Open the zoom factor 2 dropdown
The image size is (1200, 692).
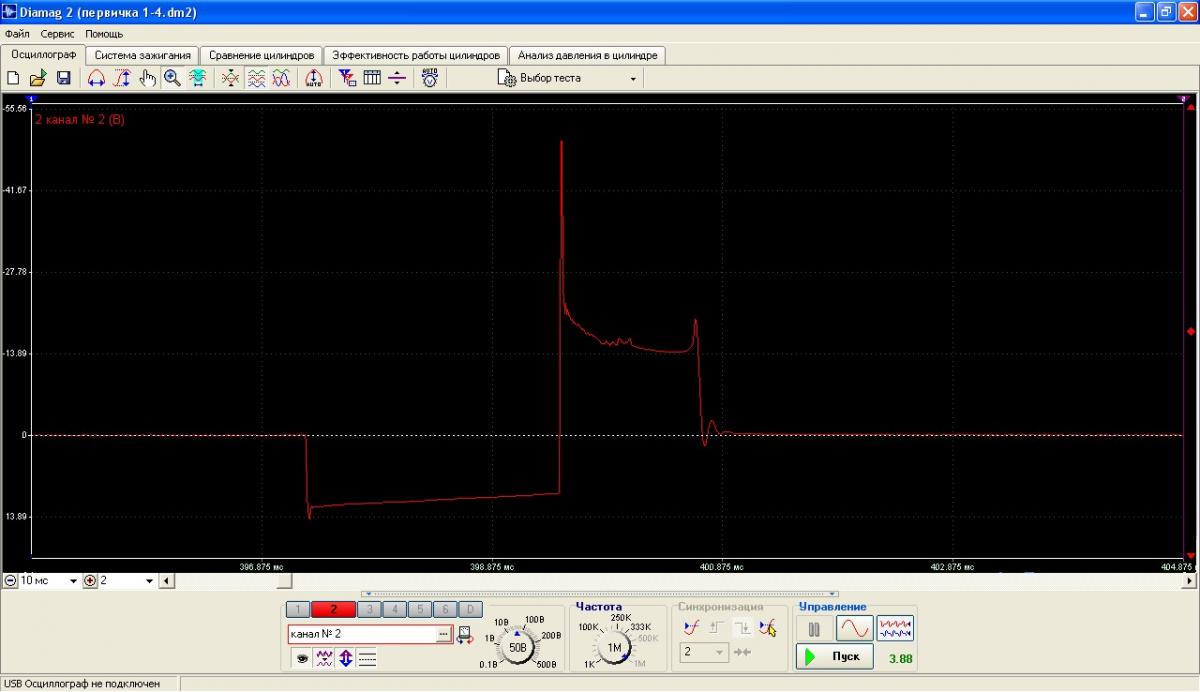[150, 581]
